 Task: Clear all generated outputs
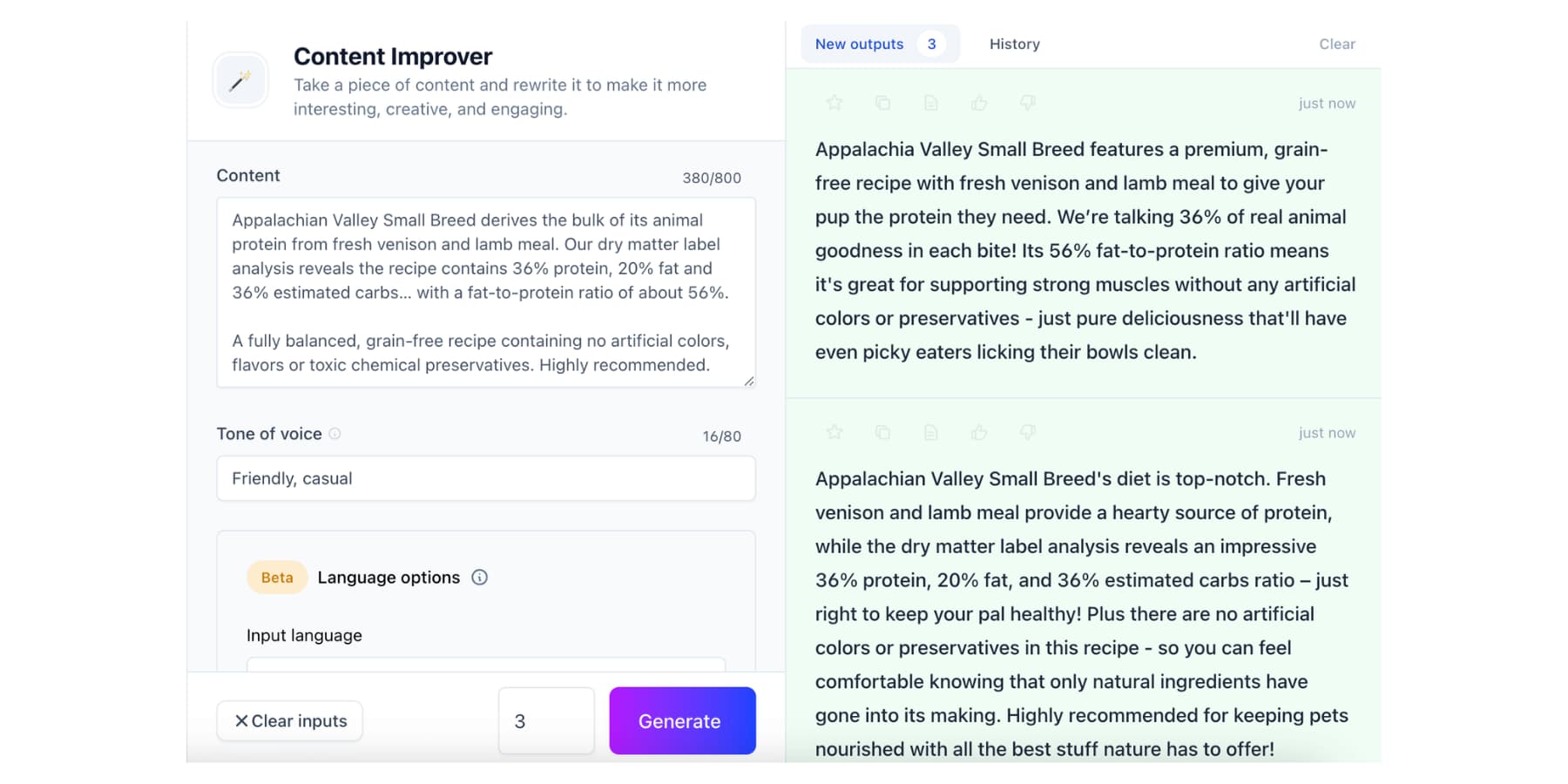[x=1336, y=44]
